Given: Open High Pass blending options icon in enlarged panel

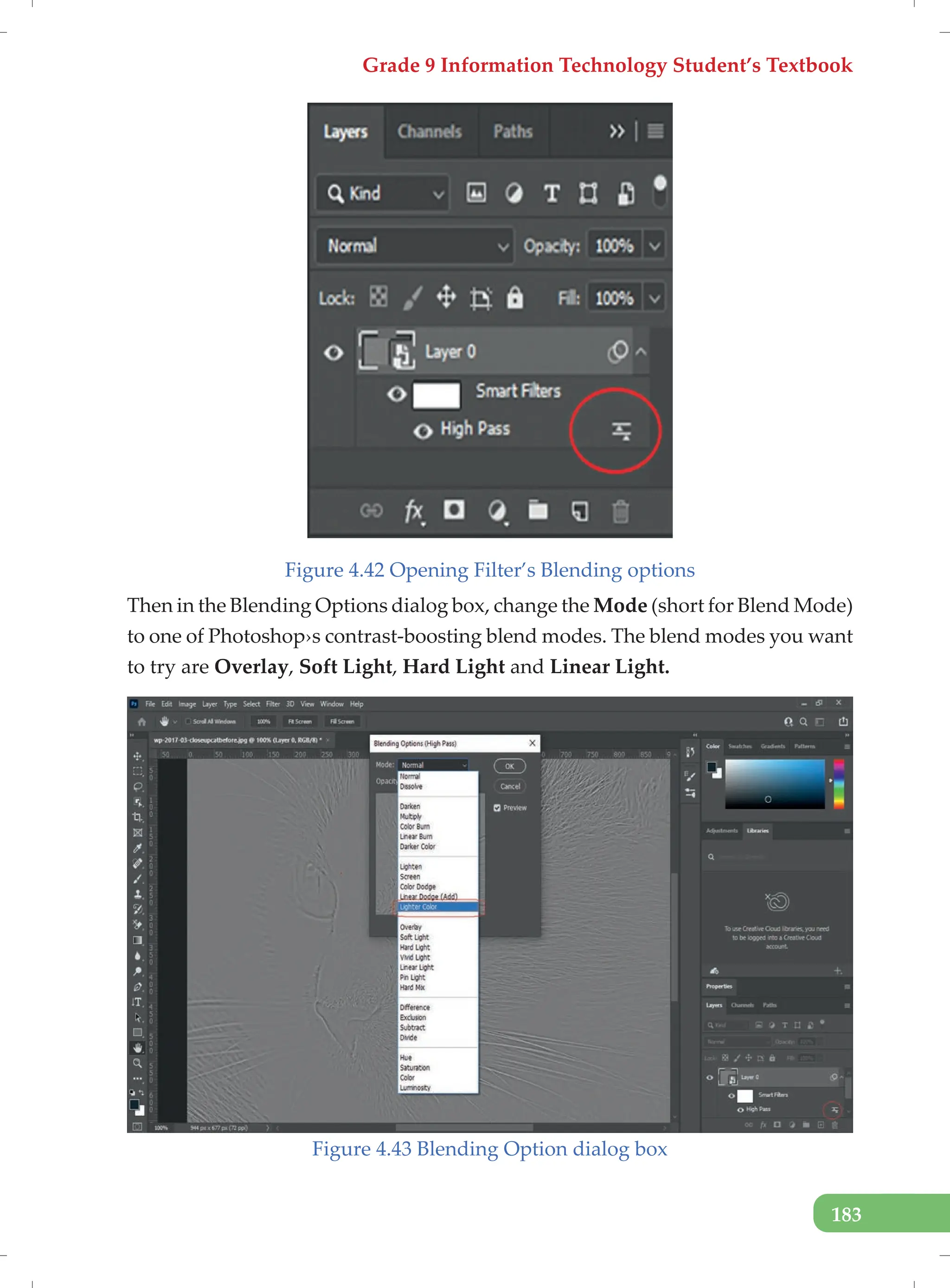Looking at the screenshot, I should point(621,430).
